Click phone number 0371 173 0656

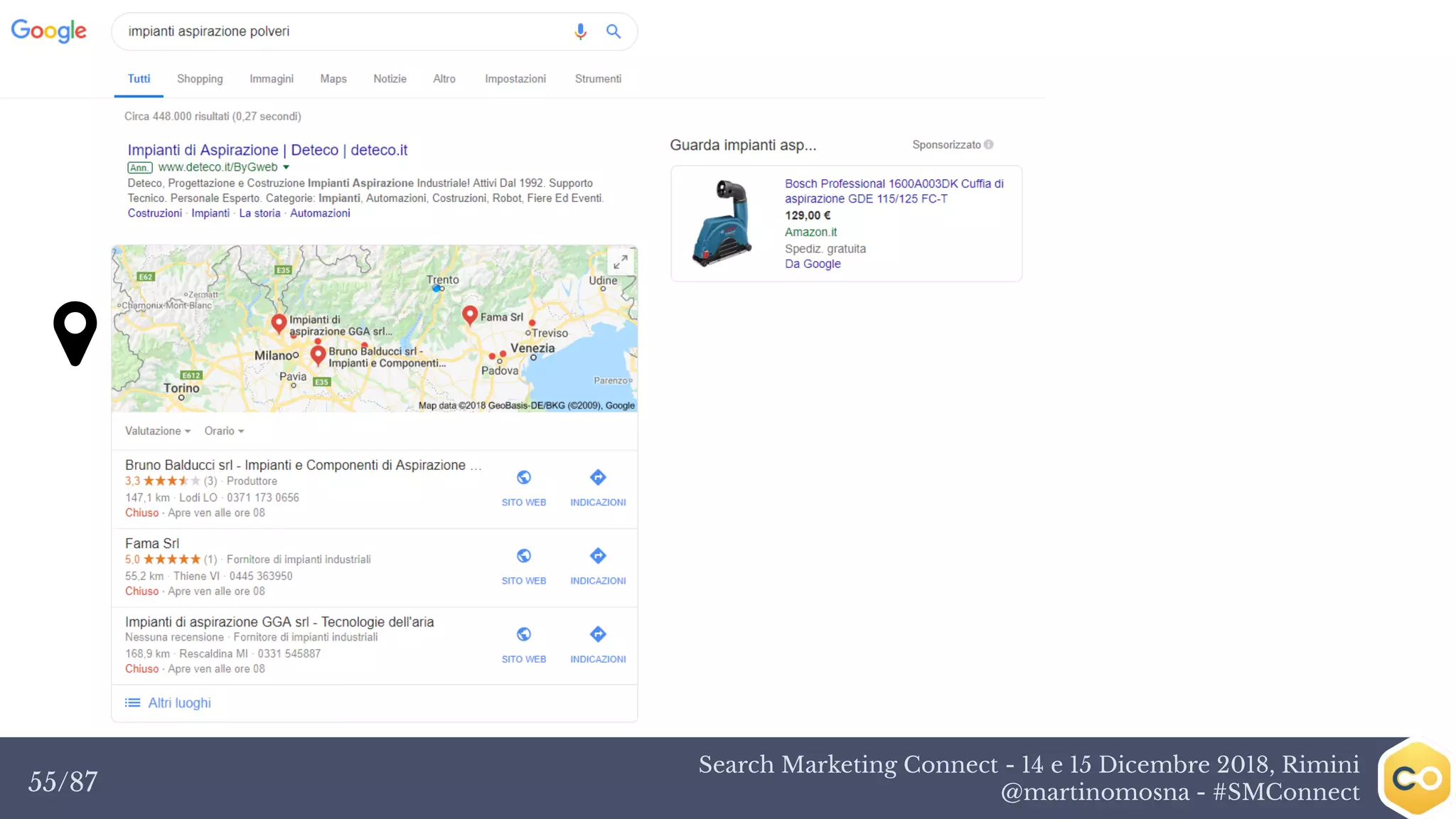pos(263,498)
